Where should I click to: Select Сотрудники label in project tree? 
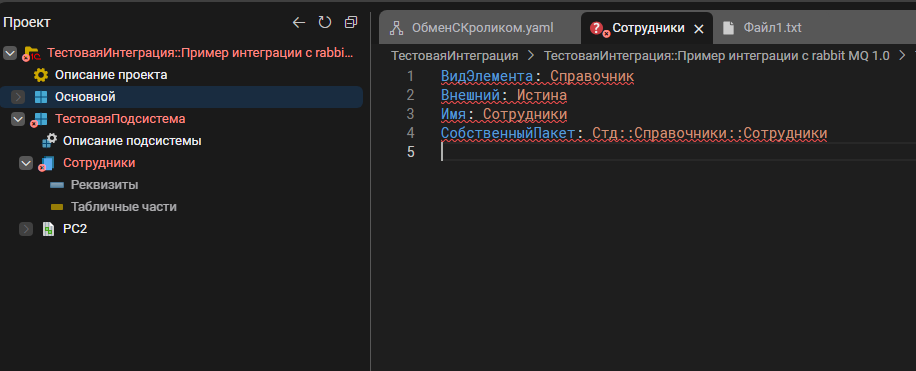click(x=99, y=162)
